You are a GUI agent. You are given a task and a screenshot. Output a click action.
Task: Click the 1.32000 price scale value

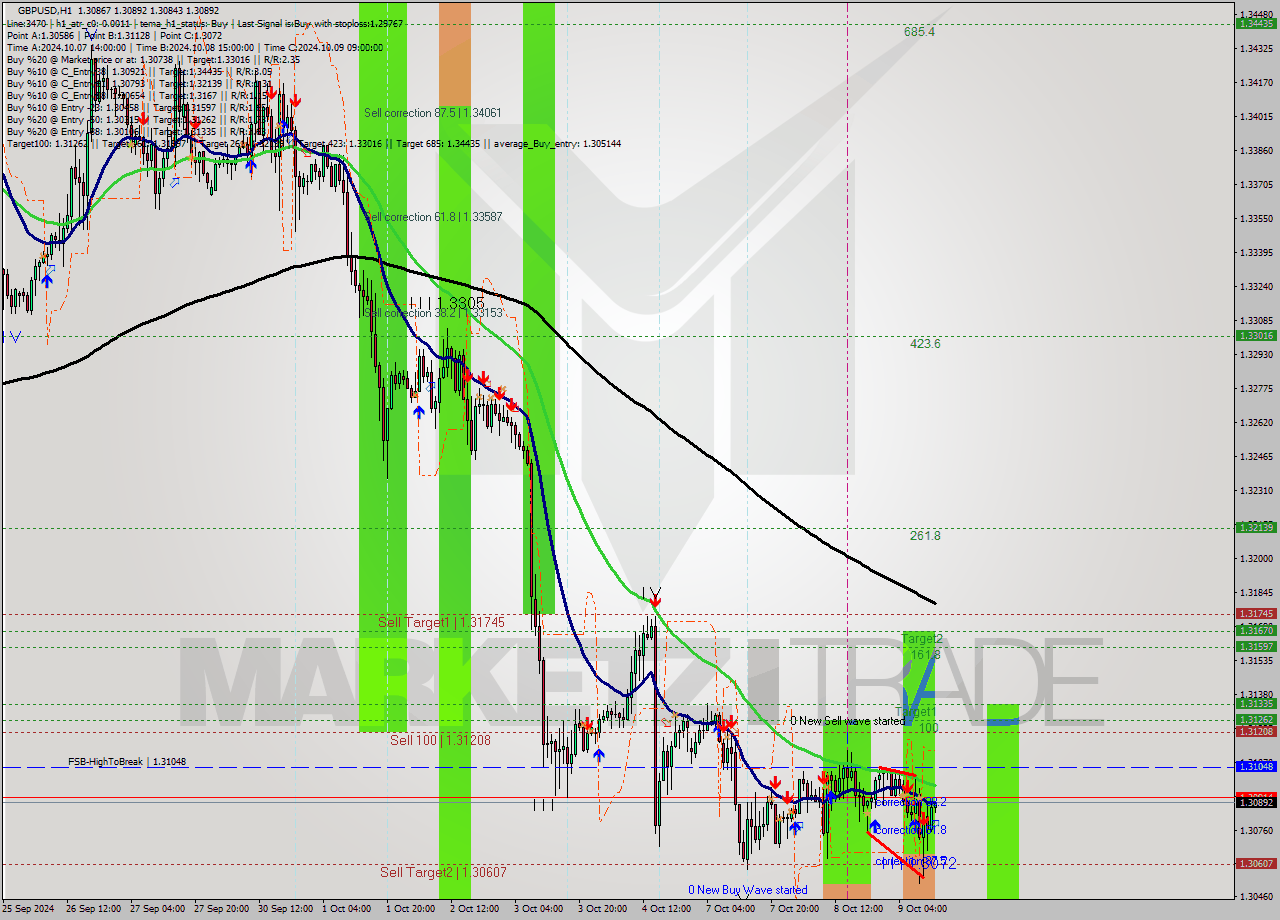click(1256, 558)
